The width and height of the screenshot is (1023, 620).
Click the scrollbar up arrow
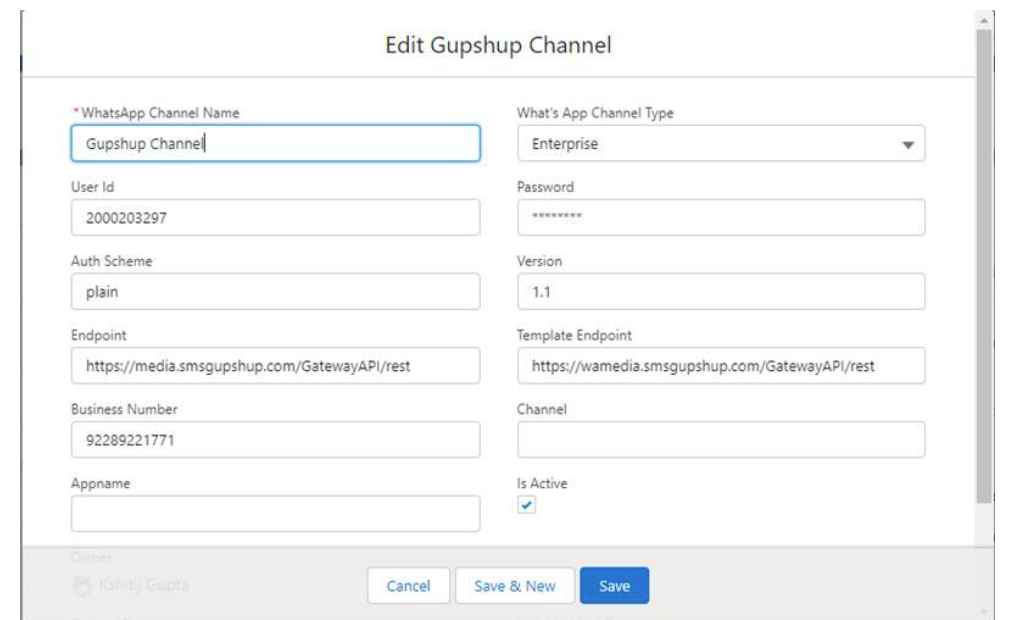coord(984,21)
